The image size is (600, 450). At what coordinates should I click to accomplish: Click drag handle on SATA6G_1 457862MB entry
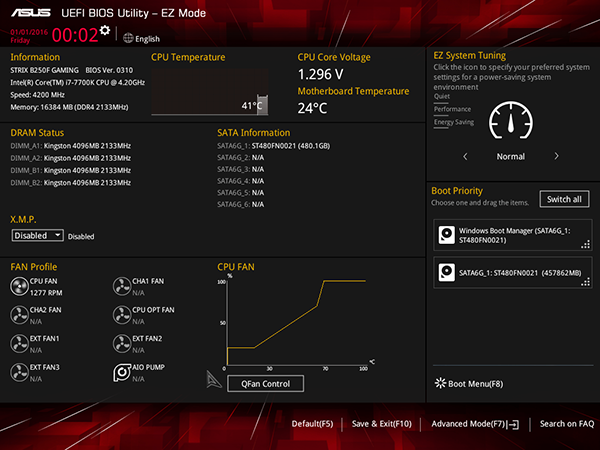tap(585, 282)
